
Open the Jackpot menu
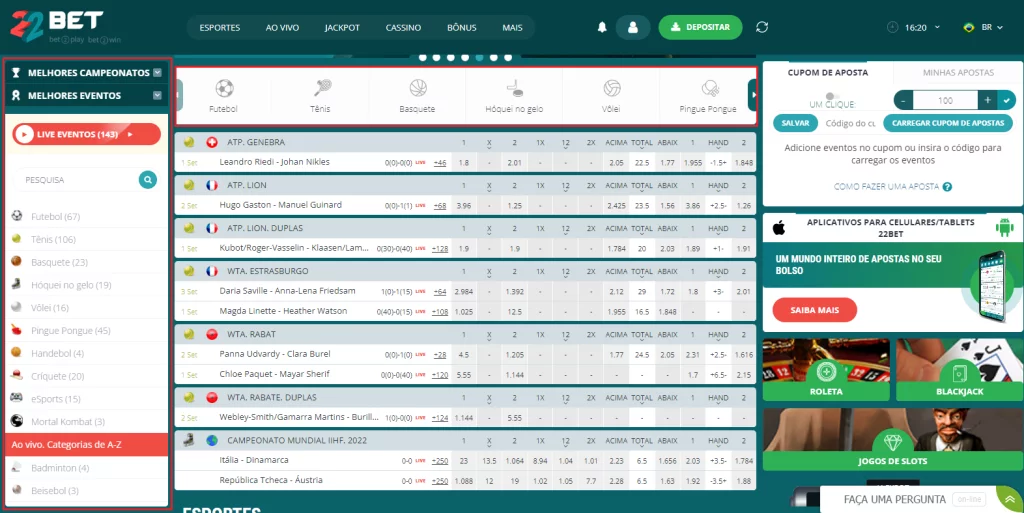pos(342,27)
